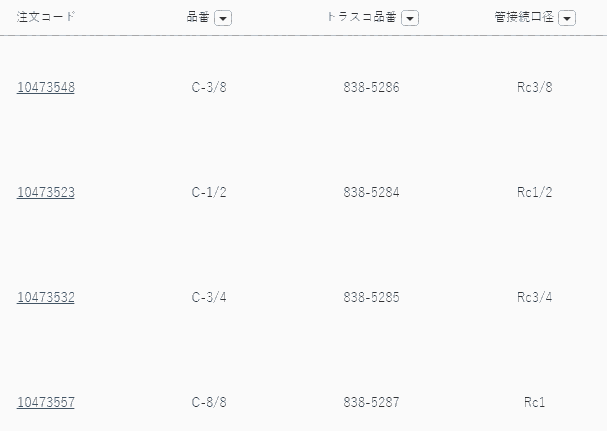Click Trusco number 838-5284

tap(371, 192)
